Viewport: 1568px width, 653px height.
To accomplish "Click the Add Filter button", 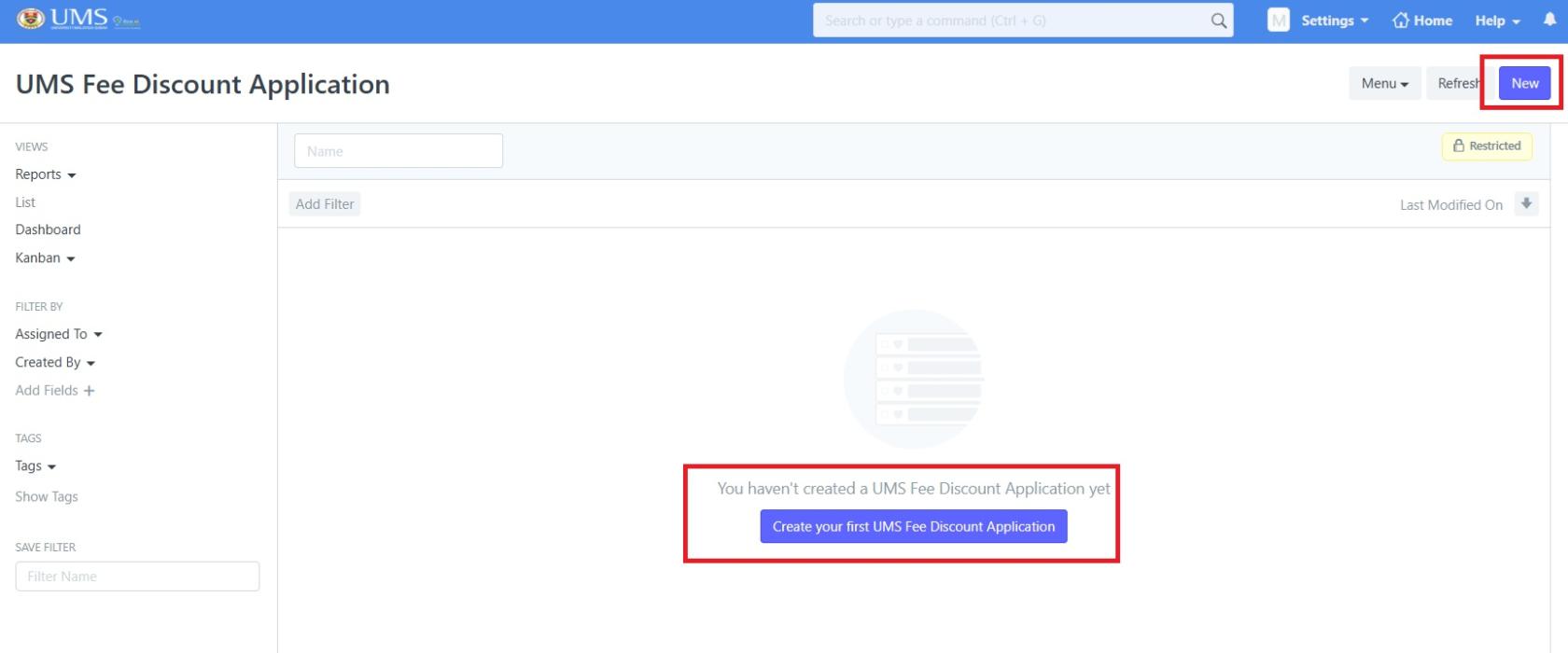I will (x=325, y=204).
